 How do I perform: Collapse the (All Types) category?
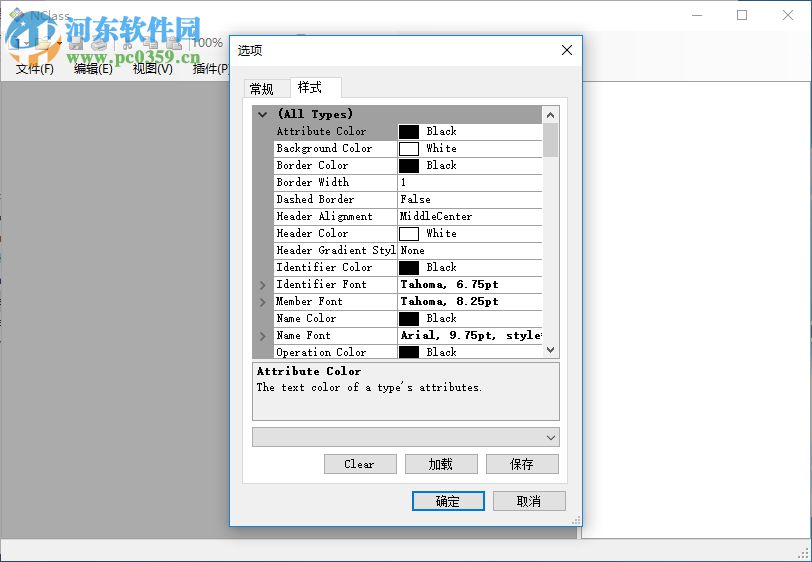coord(263,114)
